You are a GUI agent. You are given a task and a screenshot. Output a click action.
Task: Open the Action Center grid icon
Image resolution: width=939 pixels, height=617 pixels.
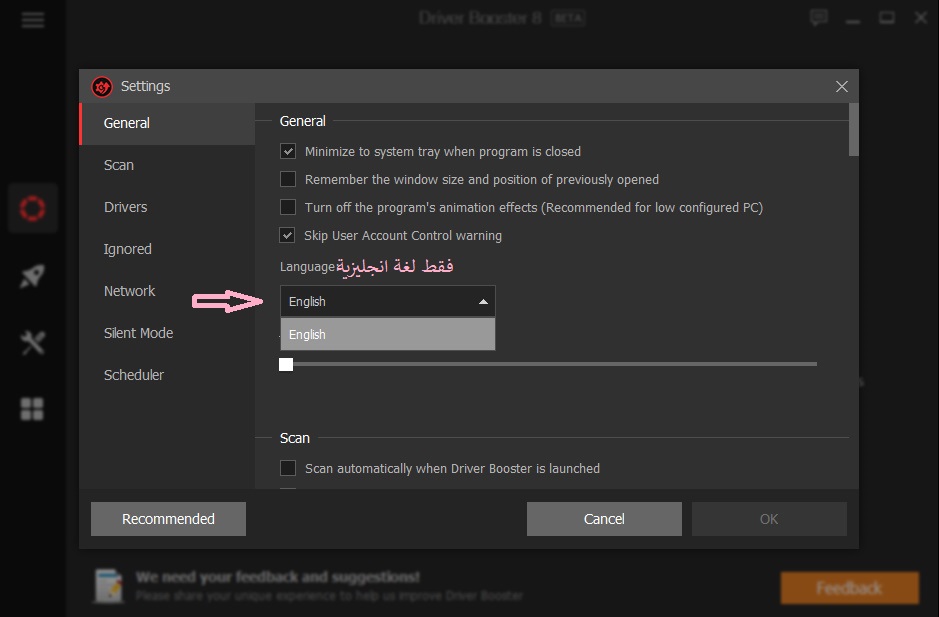[x=33, y=409]
